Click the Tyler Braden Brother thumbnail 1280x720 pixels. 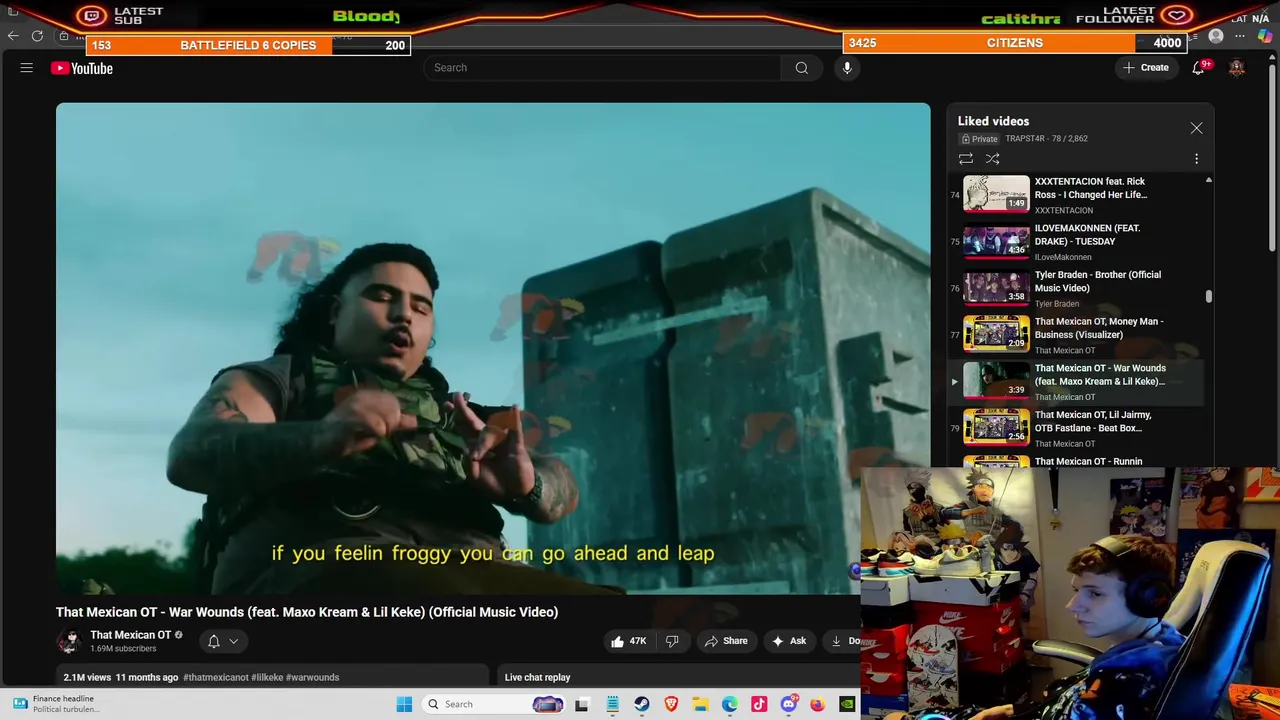pos(996,288)
